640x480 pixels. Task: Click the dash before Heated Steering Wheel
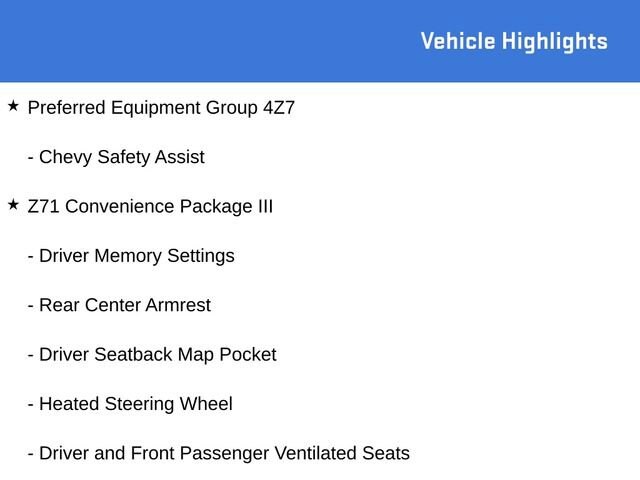point(31,405)
